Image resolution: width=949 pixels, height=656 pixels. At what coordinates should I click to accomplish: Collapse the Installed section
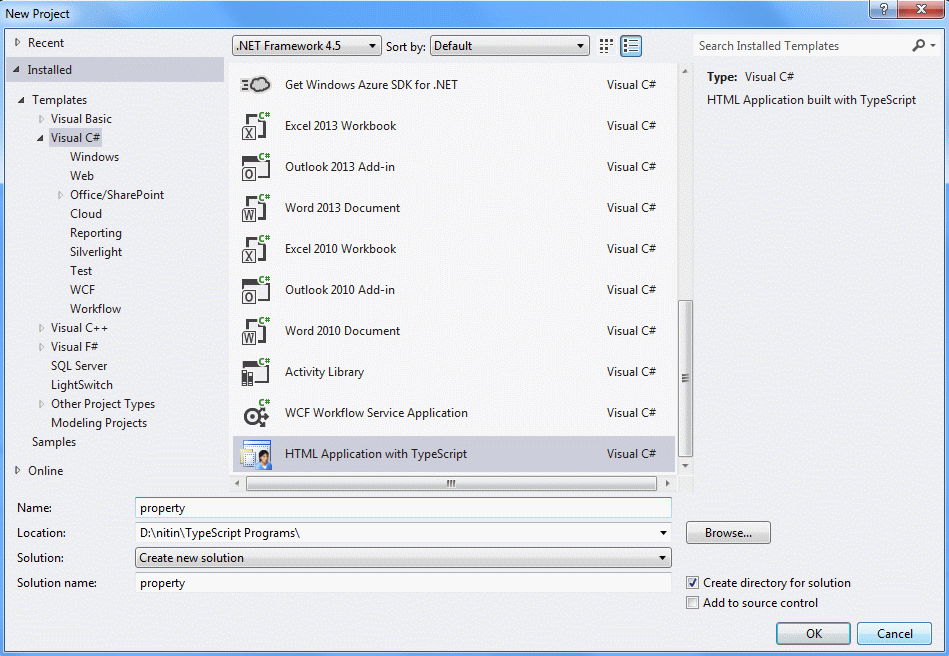(x=16, y=70)
